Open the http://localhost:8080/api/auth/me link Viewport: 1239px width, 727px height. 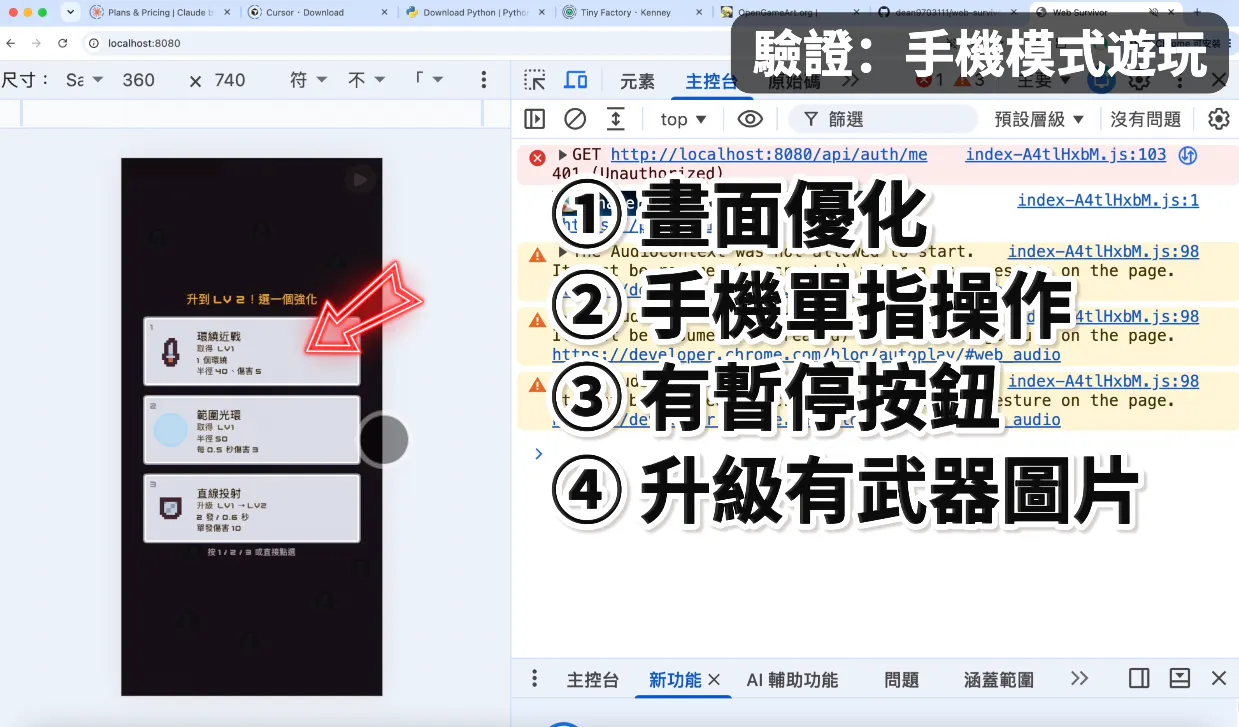coord(769,154)
